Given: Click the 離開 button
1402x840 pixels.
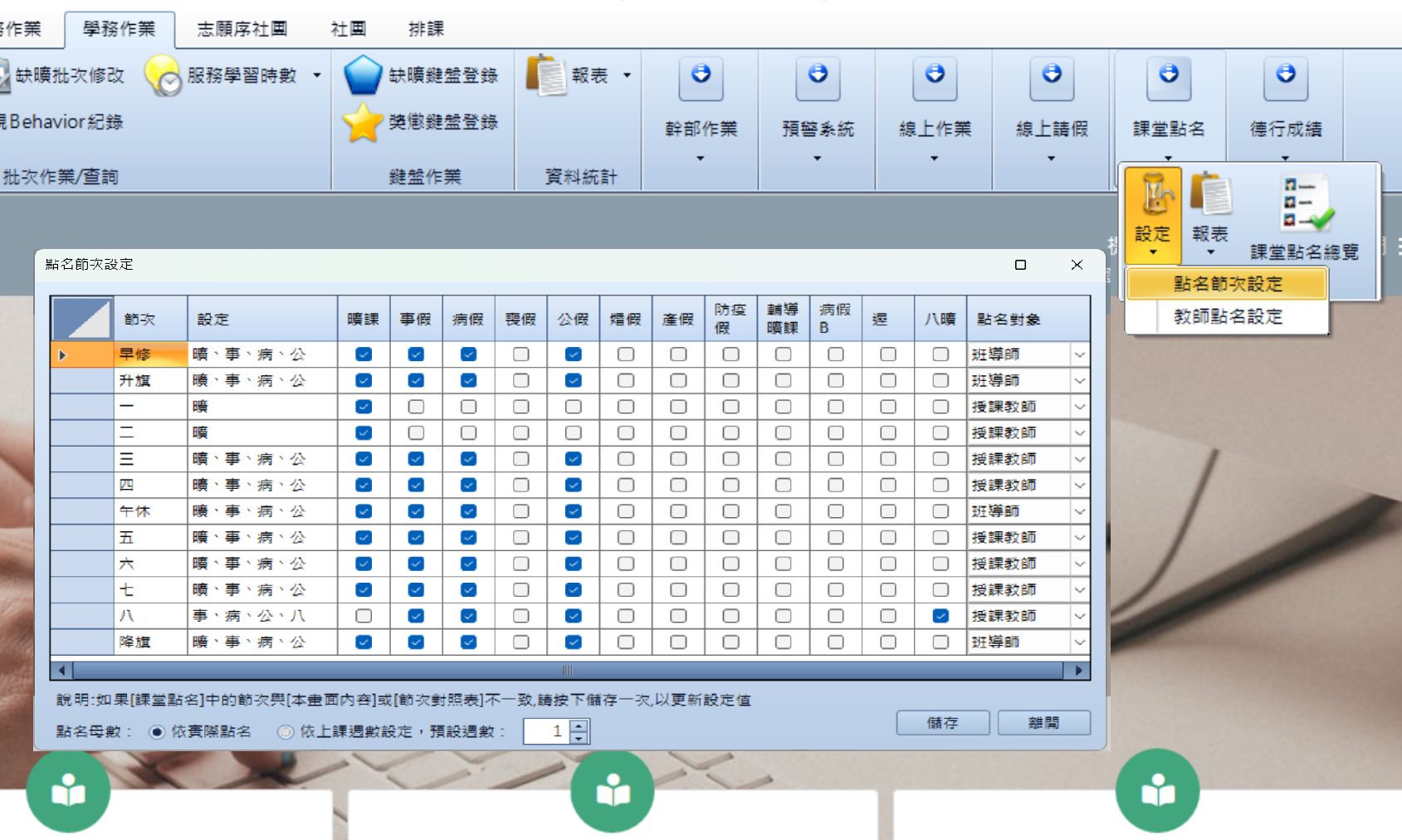Looking at the screenshot, I should click(1043, 723).
